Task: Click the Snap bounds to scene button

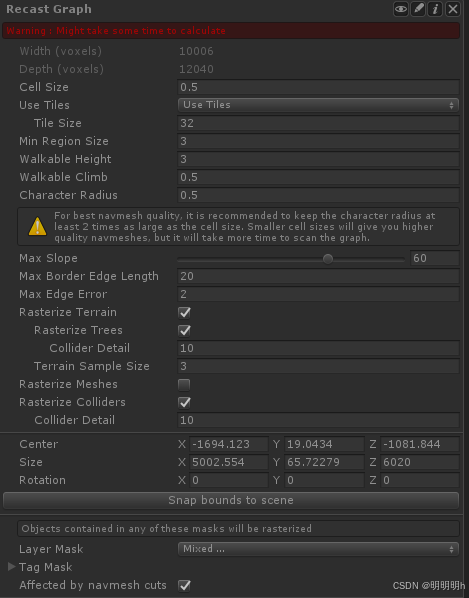Action: tap(231, 500)
